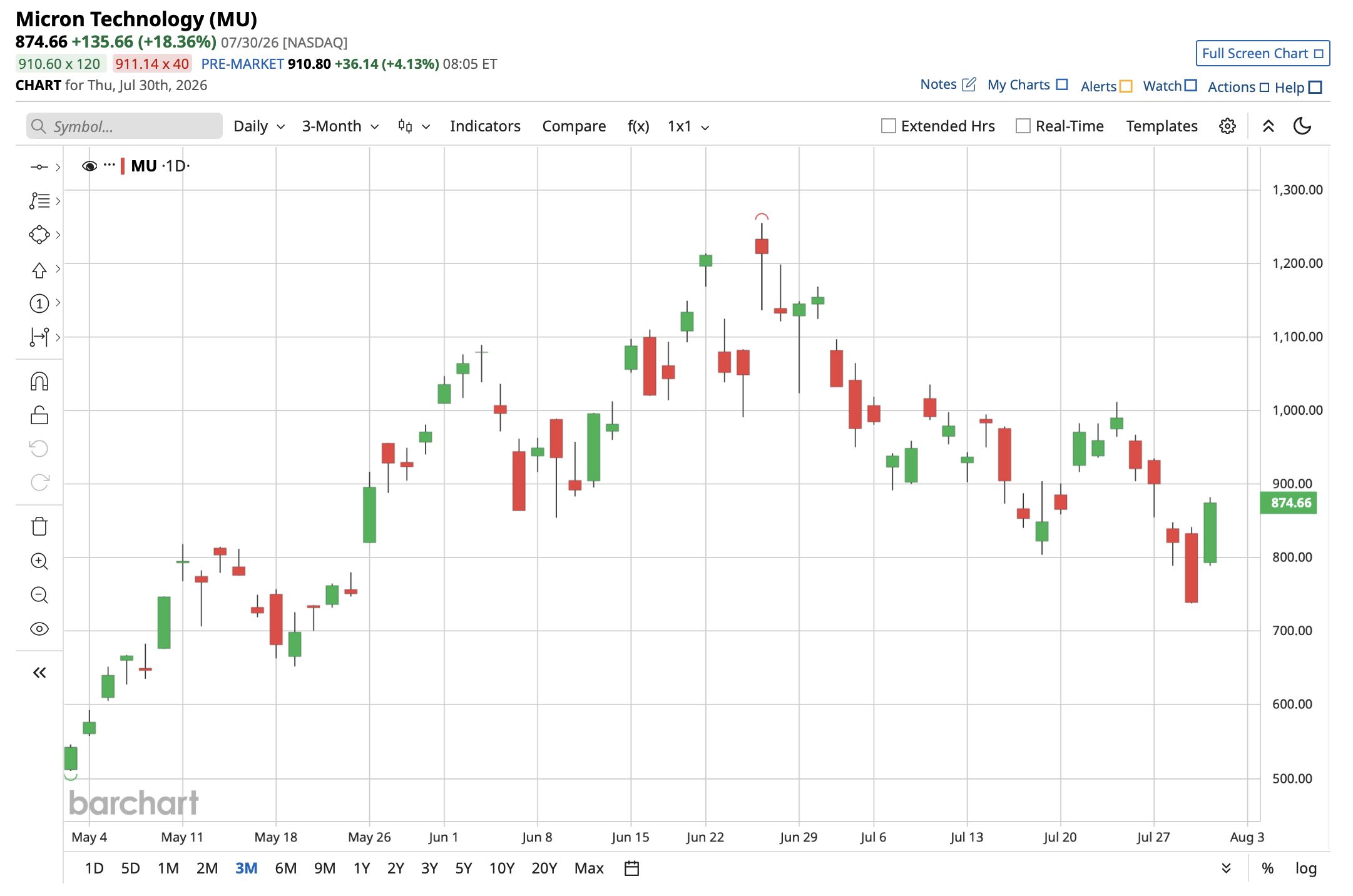Expand the bottom panel double chevron
This screenshot has width=1353, height=896.
(x=1226, y=868)
